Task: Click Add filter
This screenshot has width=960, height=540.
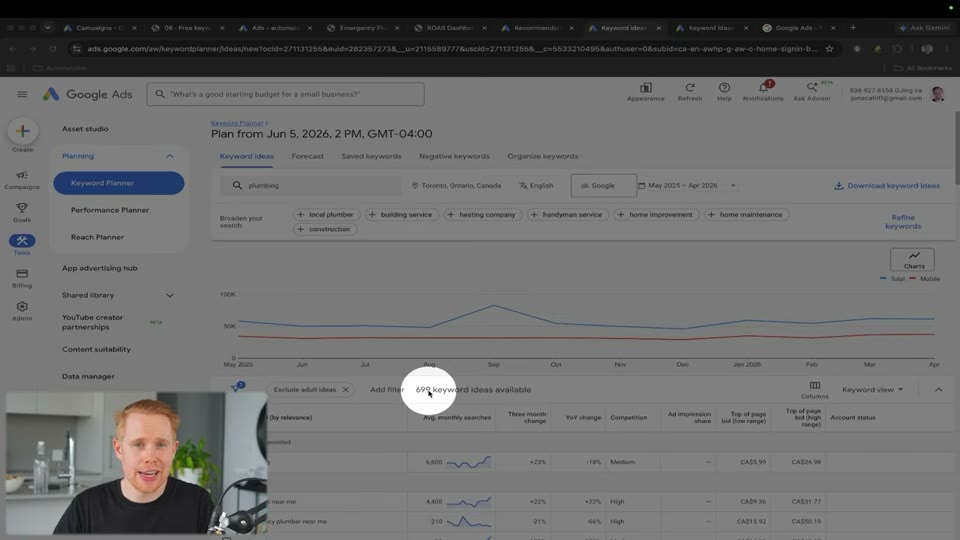Action: coord(387,389)
